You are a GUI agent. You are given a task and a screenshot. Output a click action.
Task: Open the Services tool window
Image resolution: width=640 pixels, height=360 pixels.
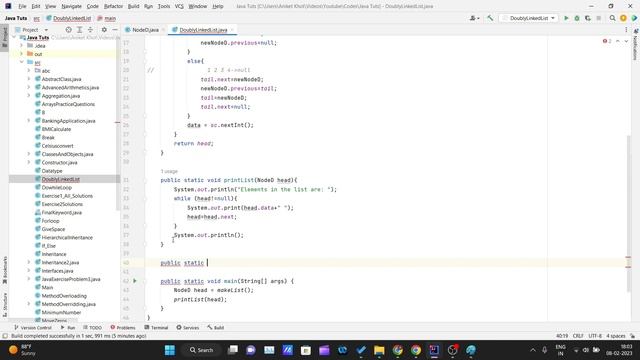point(188,328)
